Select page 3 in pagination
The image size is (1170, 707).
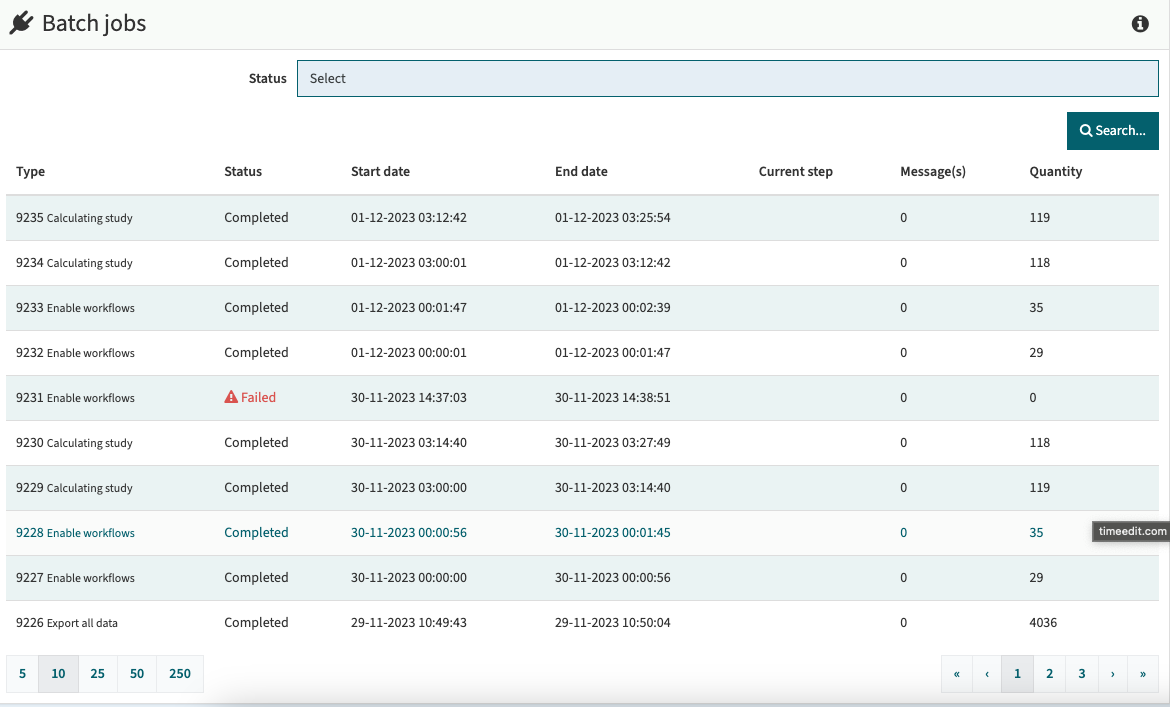click(1082, 673)
